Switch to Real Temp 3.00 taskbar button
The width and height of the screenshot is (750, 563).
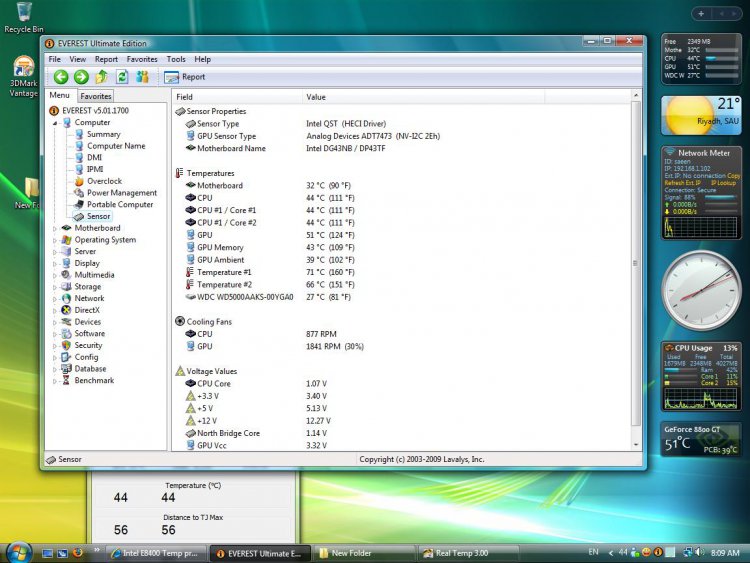[469, 553]
